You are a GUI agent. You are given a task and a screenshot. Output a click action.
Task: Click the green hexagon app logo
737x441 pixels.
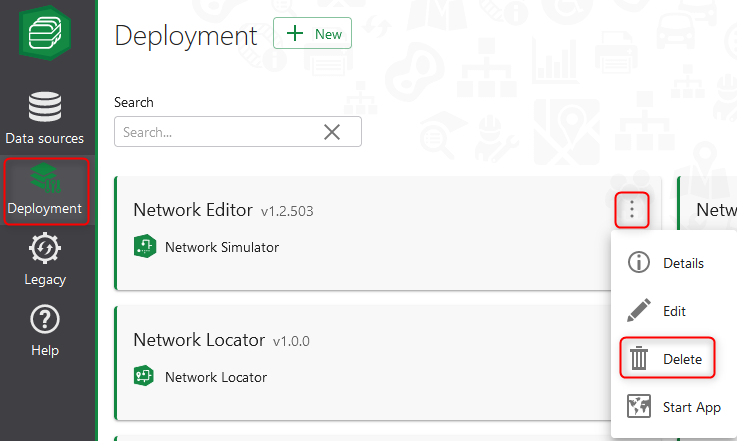click(x=45, y=32)
